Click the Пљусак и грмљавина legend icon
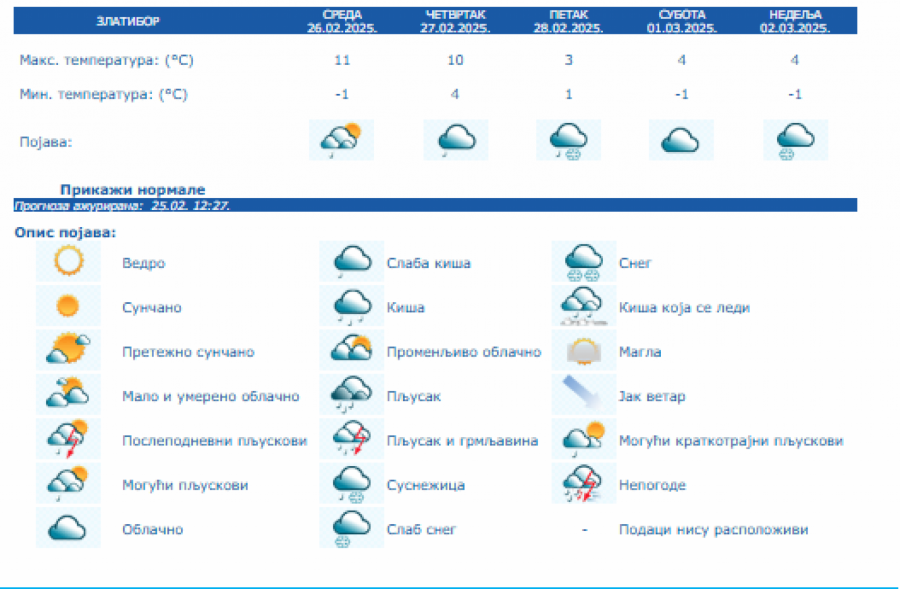This screenshot has width=900, height=589. point(352,440)
